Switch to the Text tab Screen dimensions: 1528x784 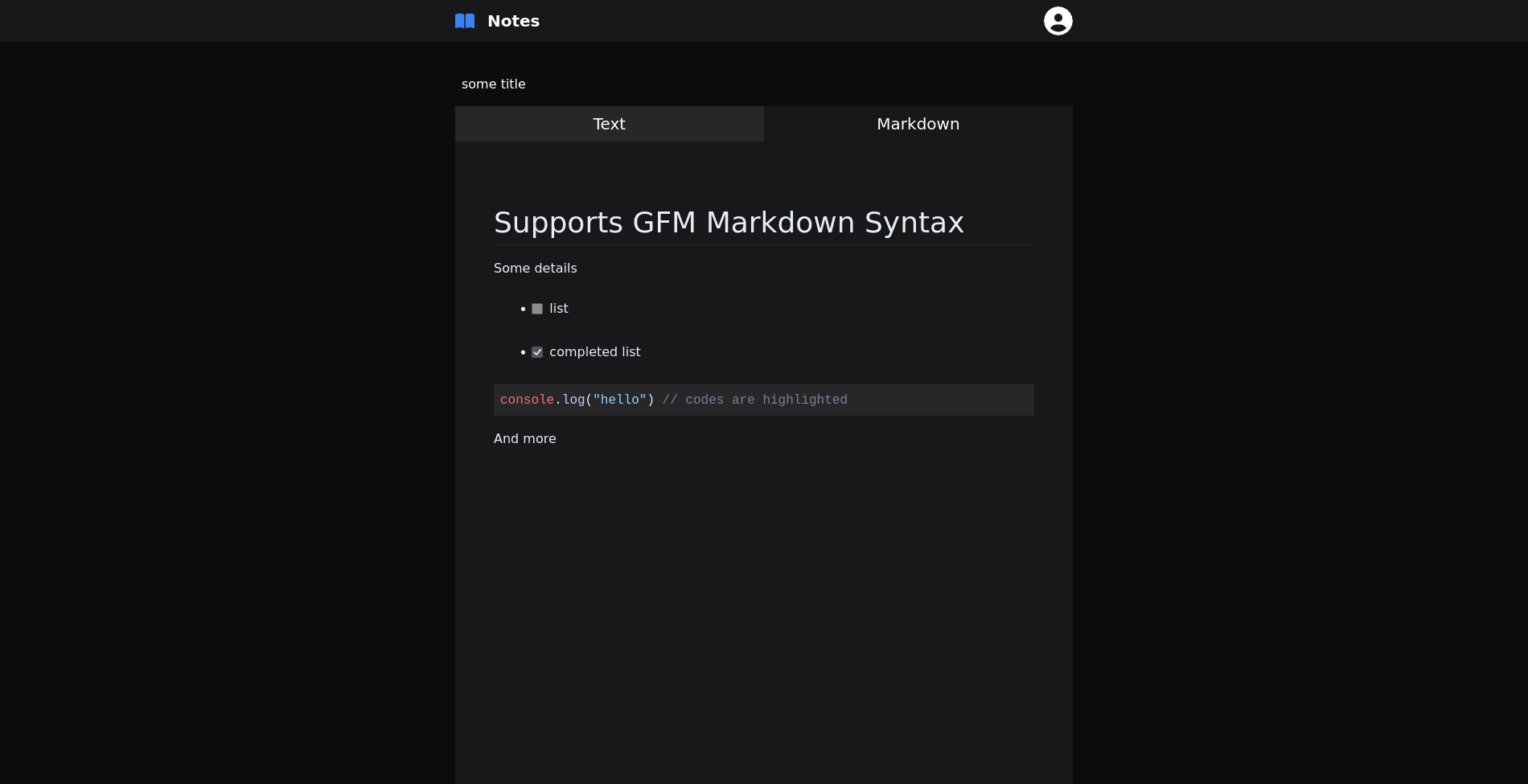pyautogui.click(x=609, y=124)
